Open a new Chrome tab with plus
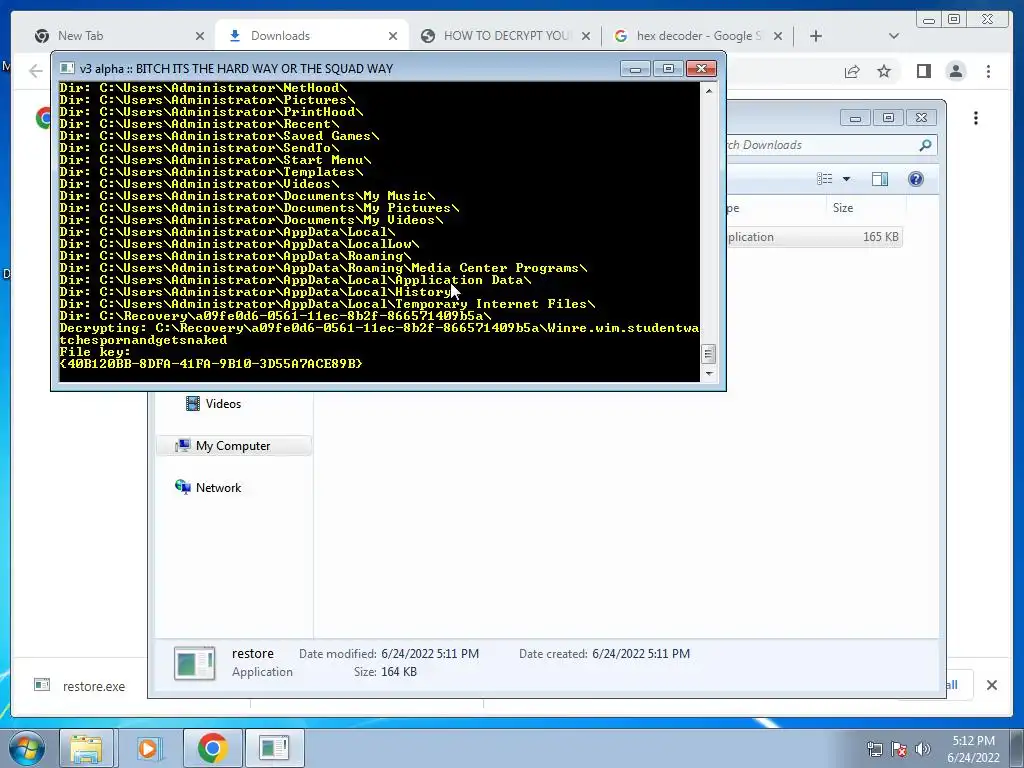Screen dimensions: 1024x768 pos(816,36)
